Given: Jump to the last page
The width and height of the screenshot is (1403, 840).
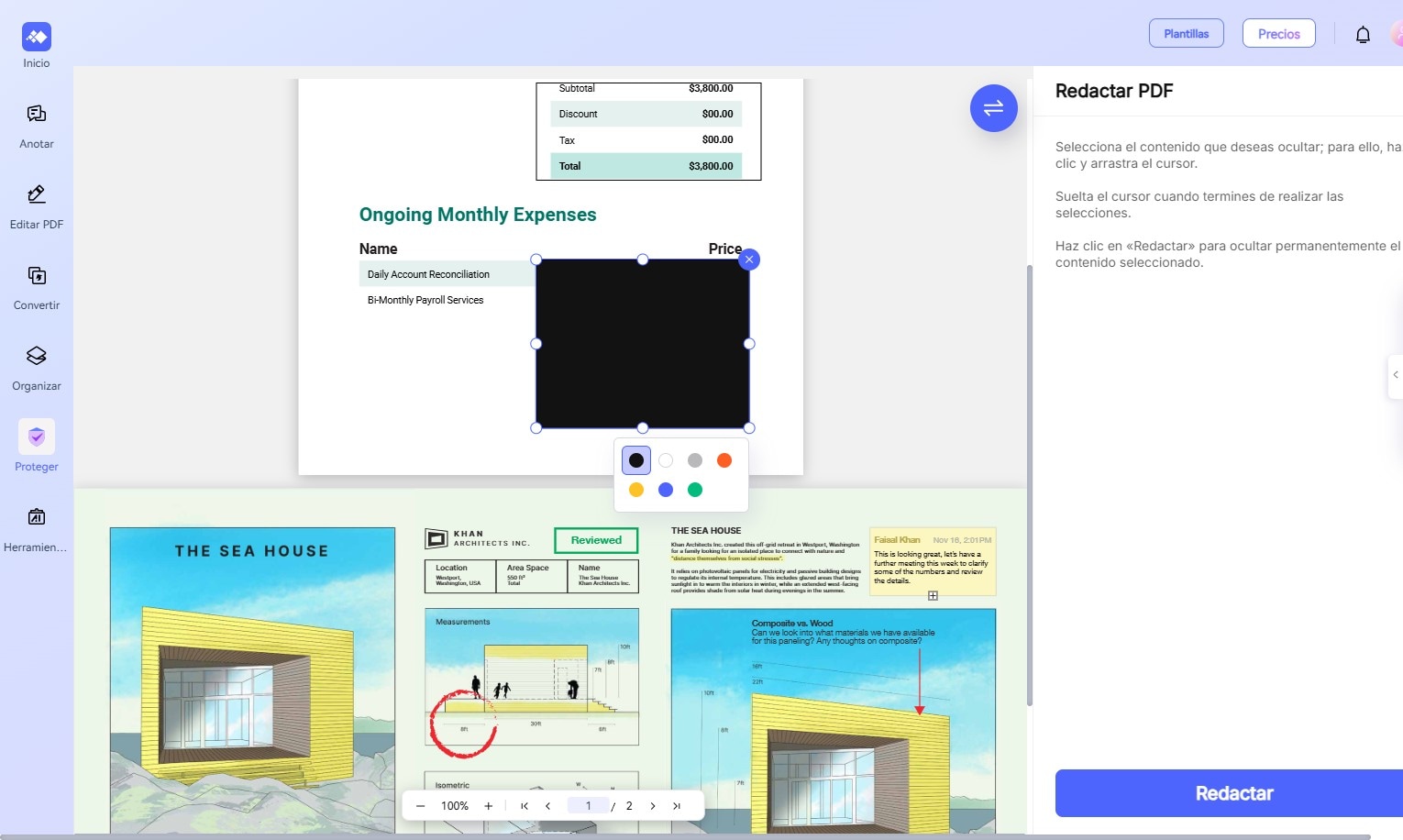Looking at the screenshot, I should 677,806.
